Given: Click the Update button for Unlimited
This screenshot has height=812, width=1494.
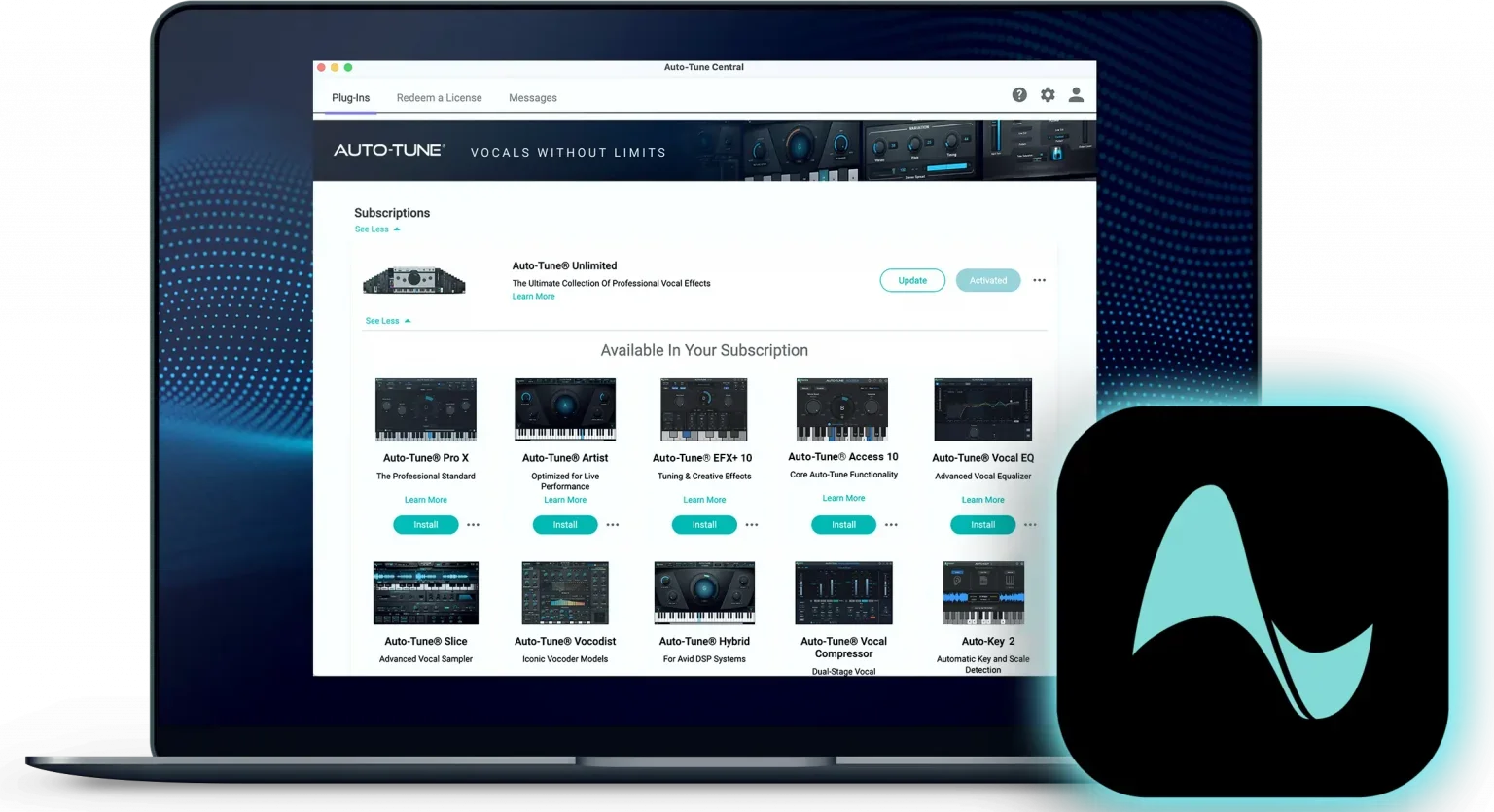Looking at the screenshot, I should tap(912, 280).
